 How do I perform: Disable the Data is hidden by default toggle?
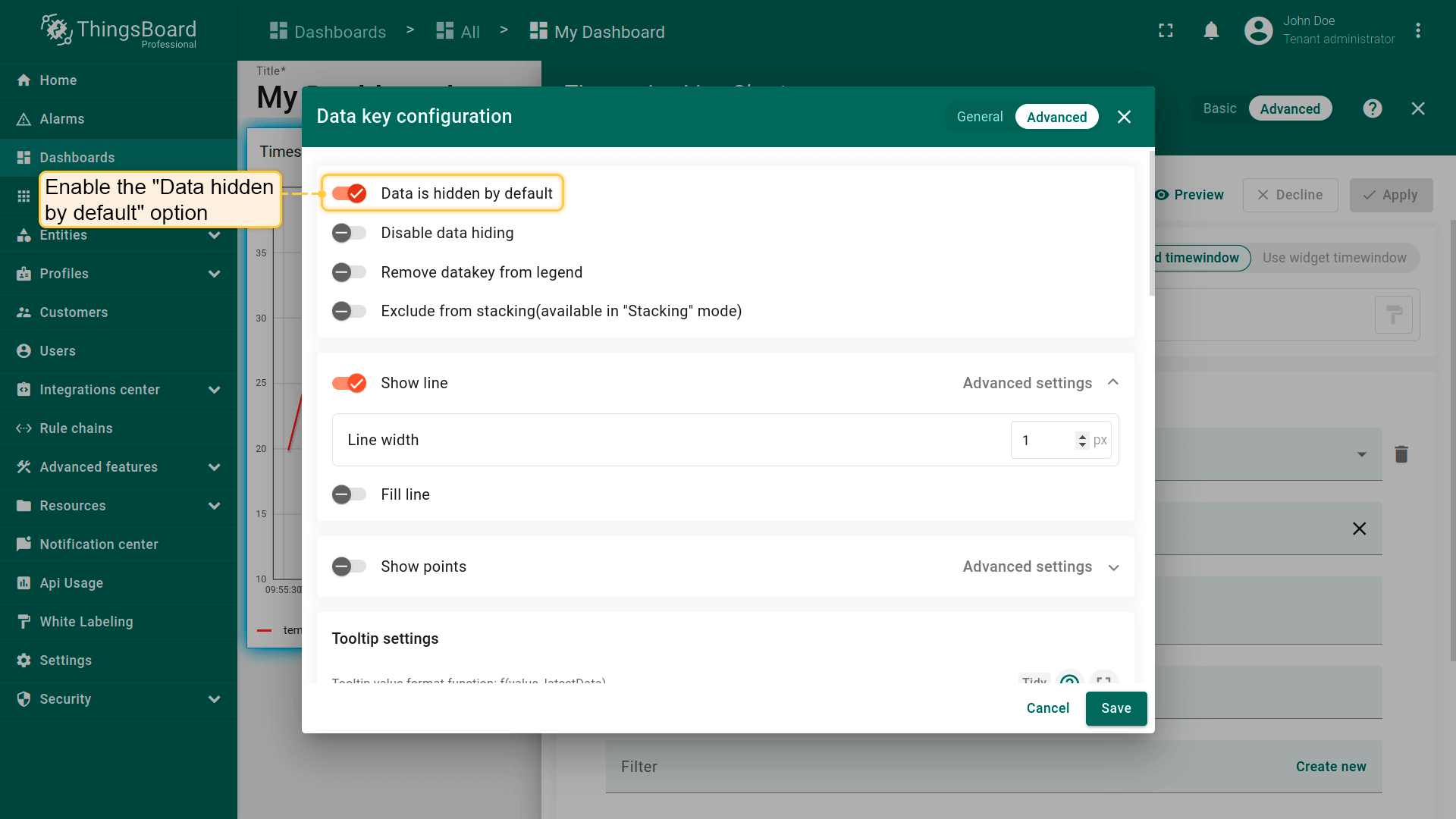point(350,193)
